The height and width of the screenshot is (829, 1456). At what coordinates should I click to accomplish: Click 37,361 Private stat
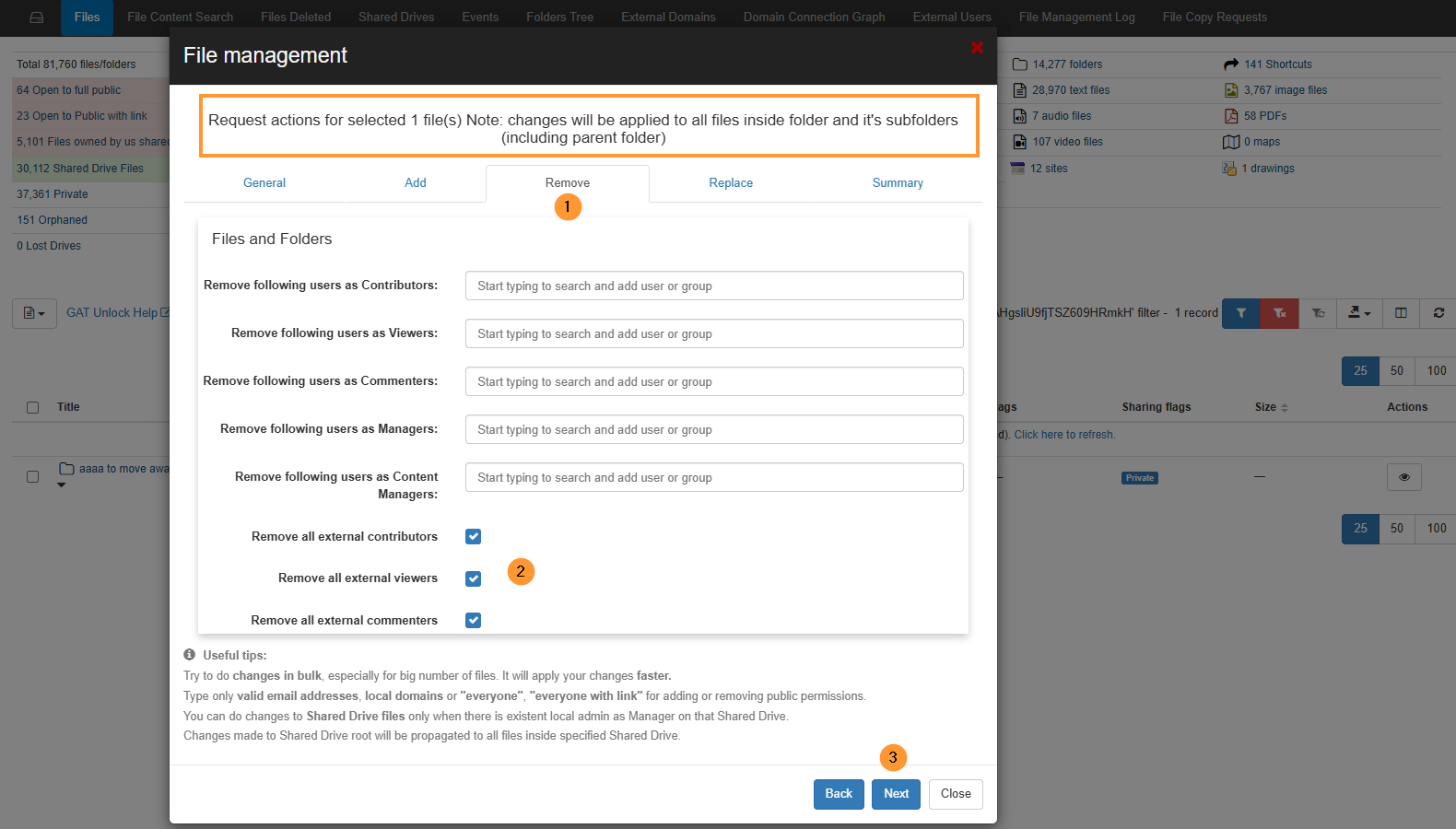[53, 194]
